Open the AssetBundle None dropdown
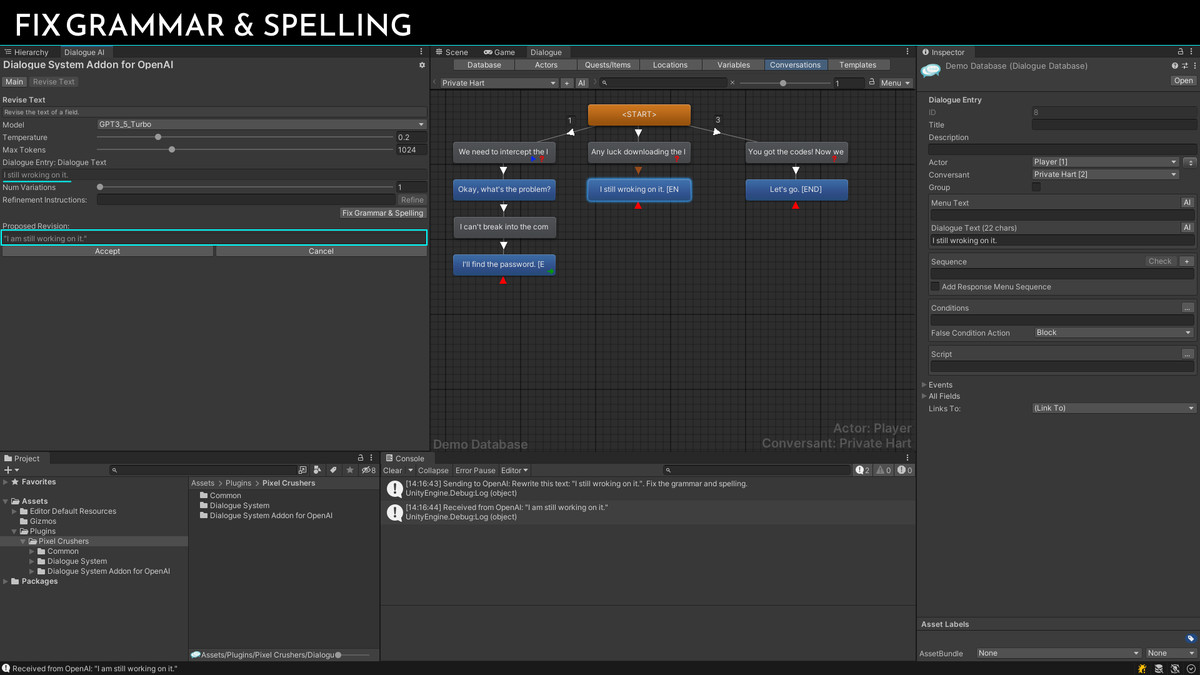The width and height of the screenshot is (1200, 675). point(1060,653)
